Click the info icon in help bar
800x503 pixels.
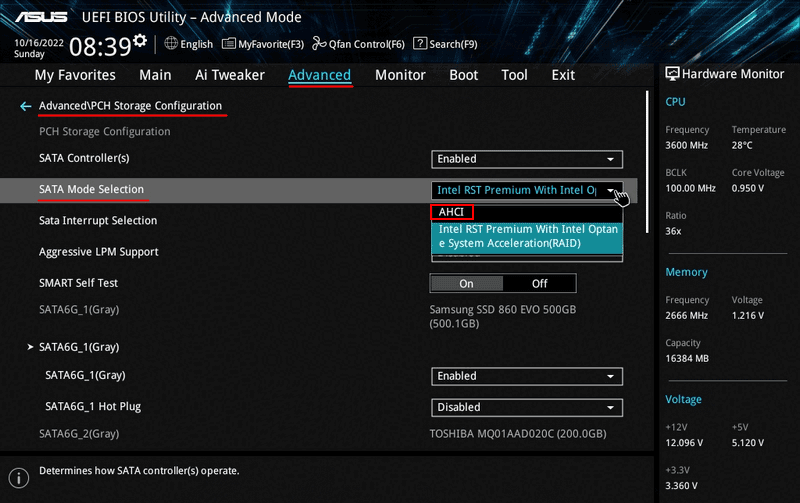[19, 478]
